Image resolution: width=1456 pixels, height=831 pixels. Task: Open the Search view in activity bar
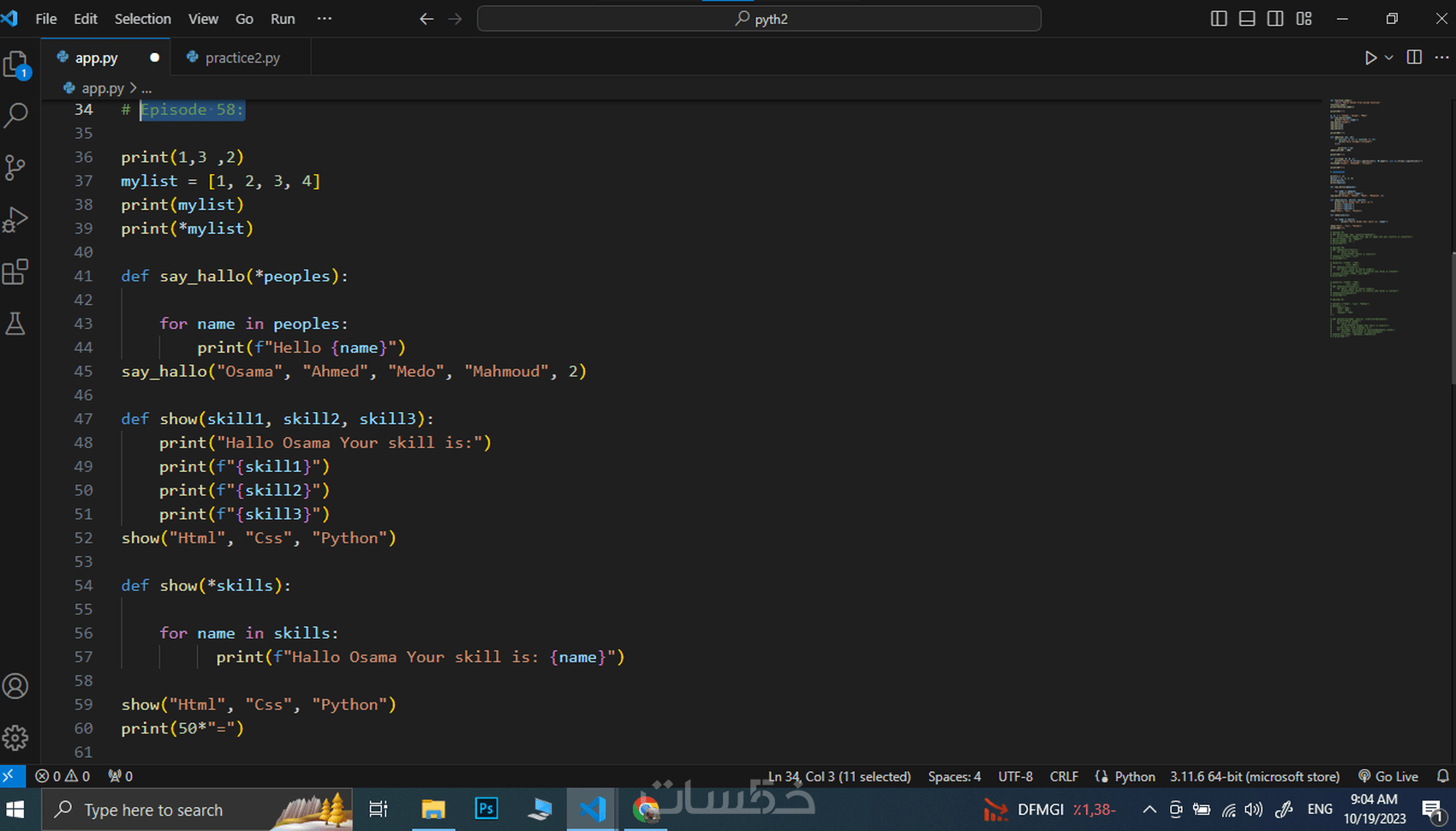[x=16, y=115]
